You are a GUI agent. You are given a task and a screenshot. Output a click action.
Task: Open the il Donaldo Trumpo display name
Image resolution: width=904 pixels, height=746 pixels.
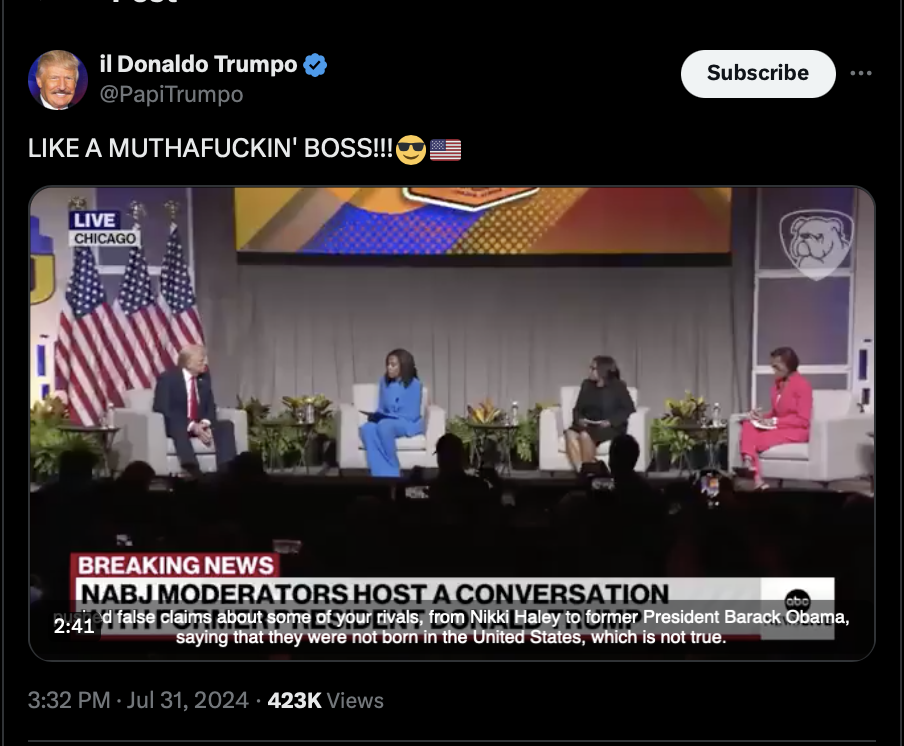tap(198, 64)
